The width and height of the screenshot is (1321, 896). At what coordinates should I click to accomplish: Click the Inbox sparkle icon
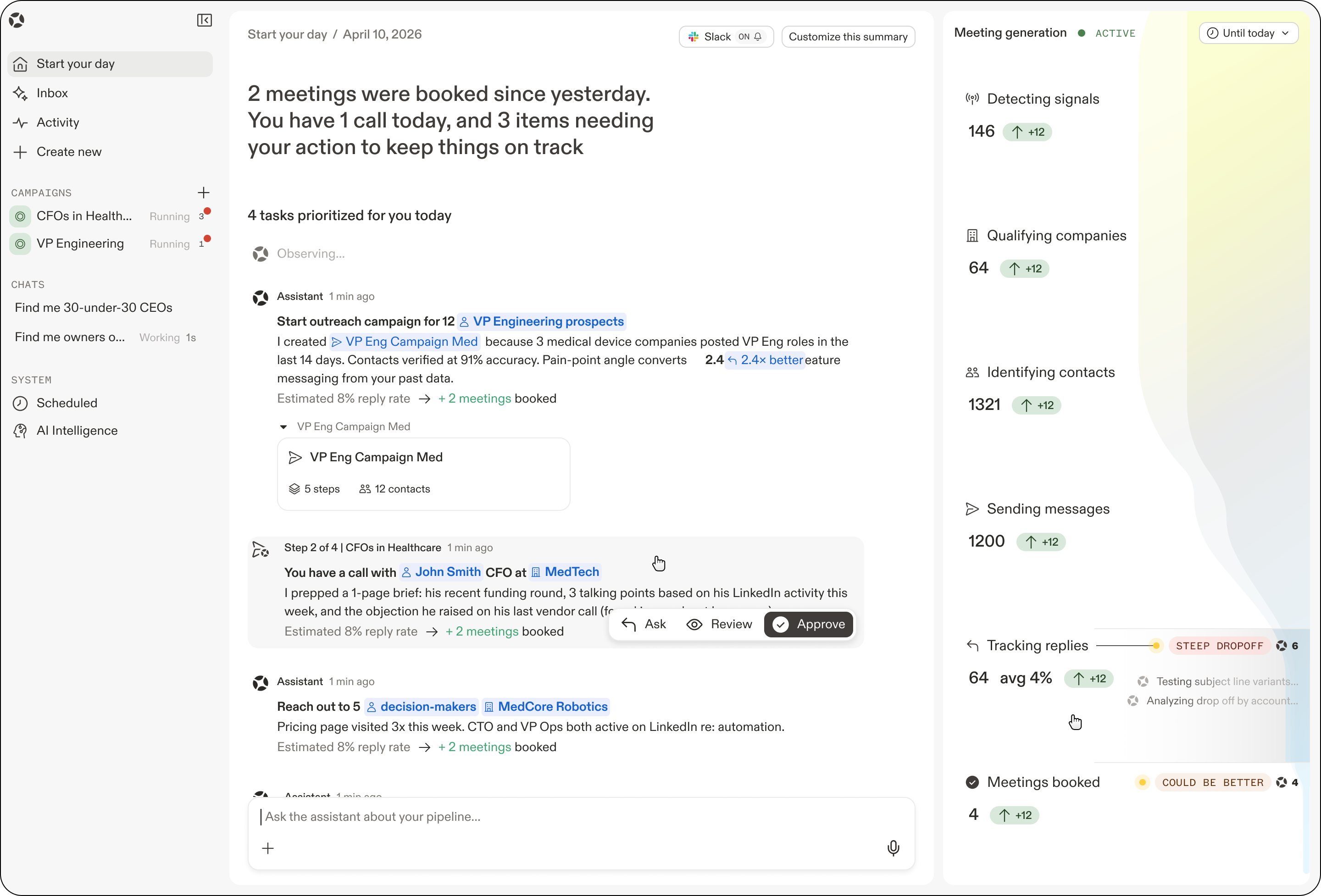click(x=21, y=93)
